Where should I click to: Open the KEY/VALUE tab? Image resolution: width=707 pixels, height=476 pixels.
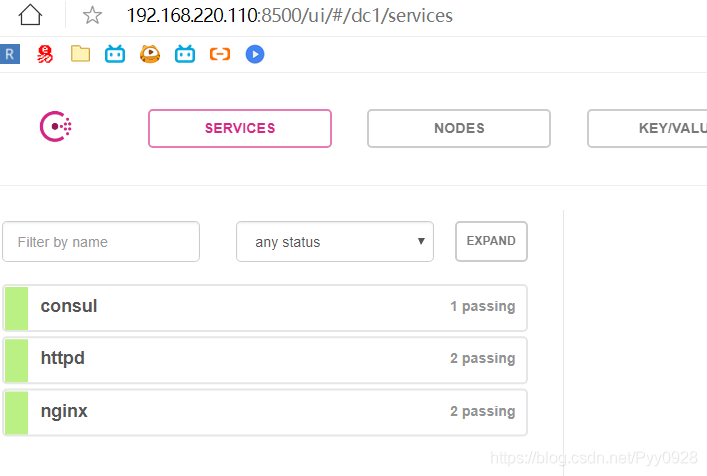pyautogui.click(x=647, y=128)
